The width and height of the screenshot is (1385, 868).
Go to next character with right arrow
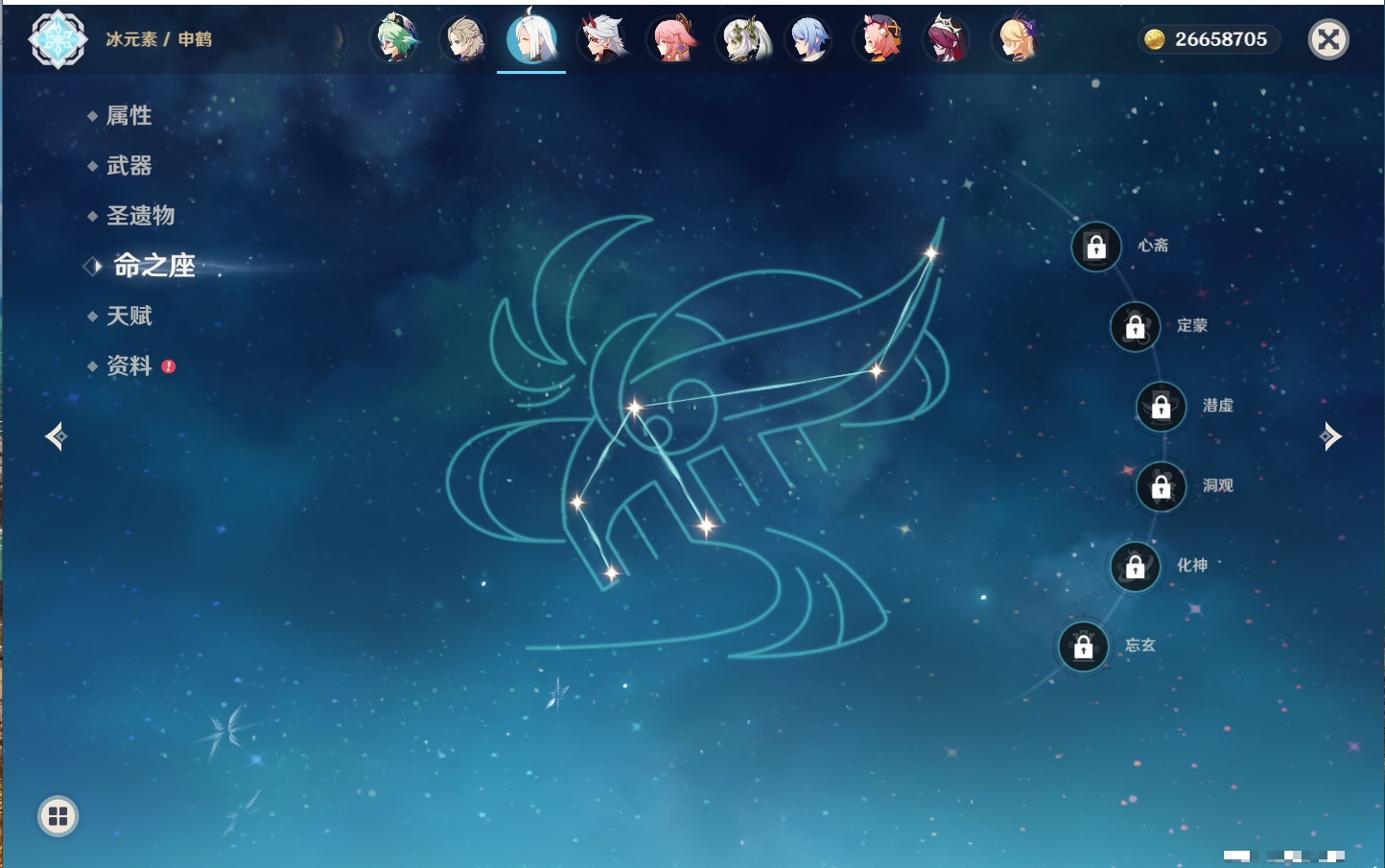coord(1330,436)
